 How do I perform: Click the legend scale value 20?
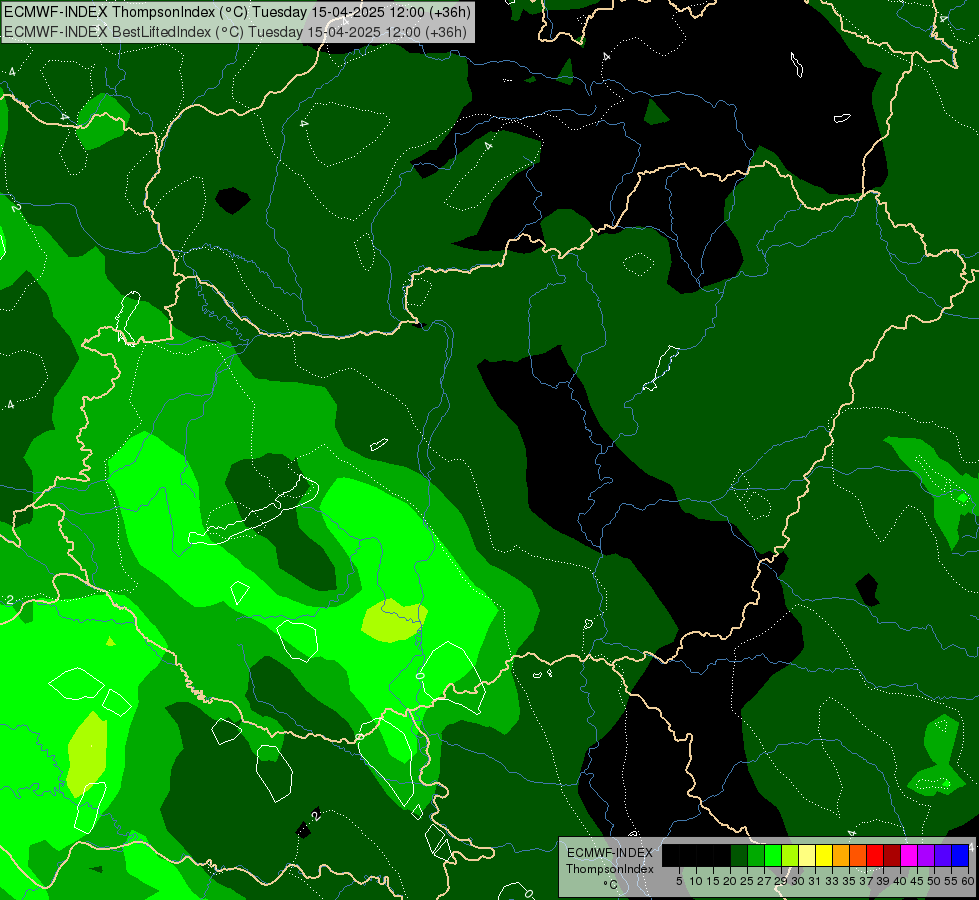coord(730,881)
